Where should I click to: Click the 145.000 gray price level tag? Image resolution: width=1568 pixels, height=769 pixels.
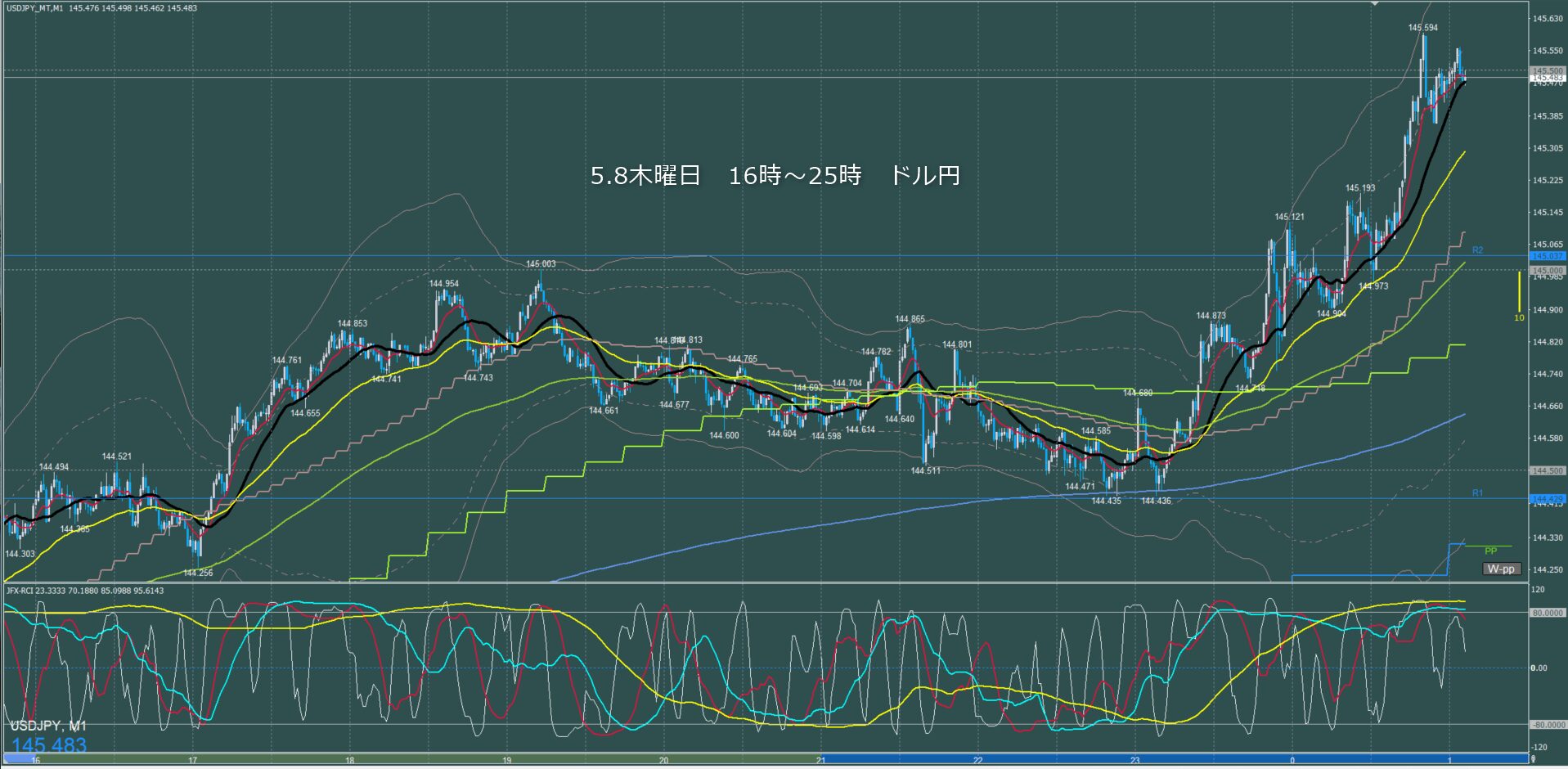pos(1548,270)
